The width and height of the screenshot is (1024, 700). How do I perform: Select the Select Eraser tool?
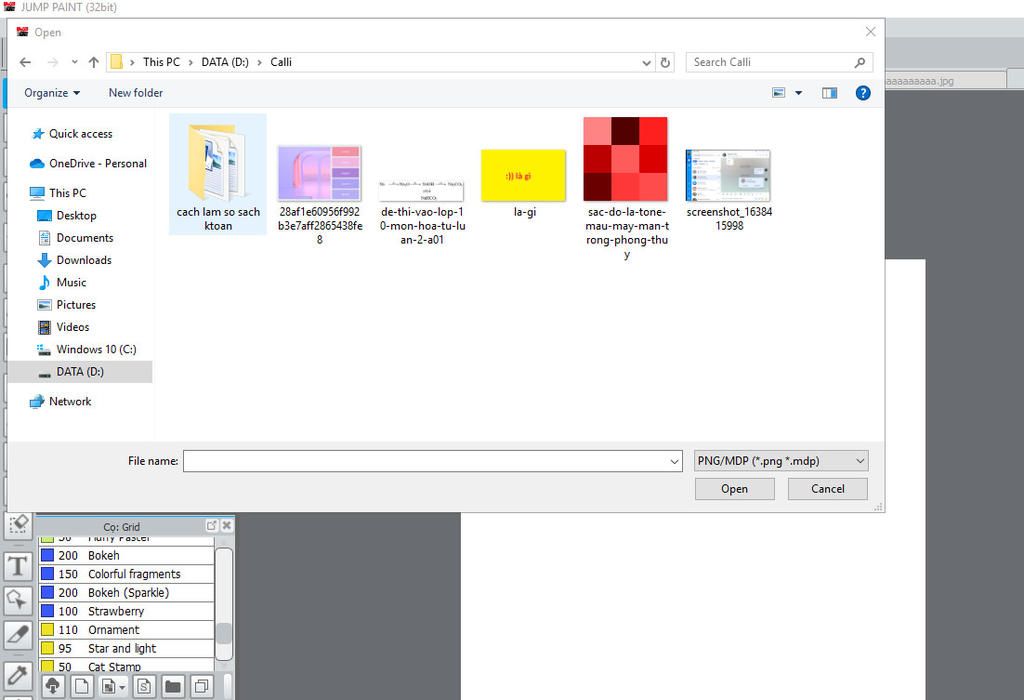[x=17, y=524]
